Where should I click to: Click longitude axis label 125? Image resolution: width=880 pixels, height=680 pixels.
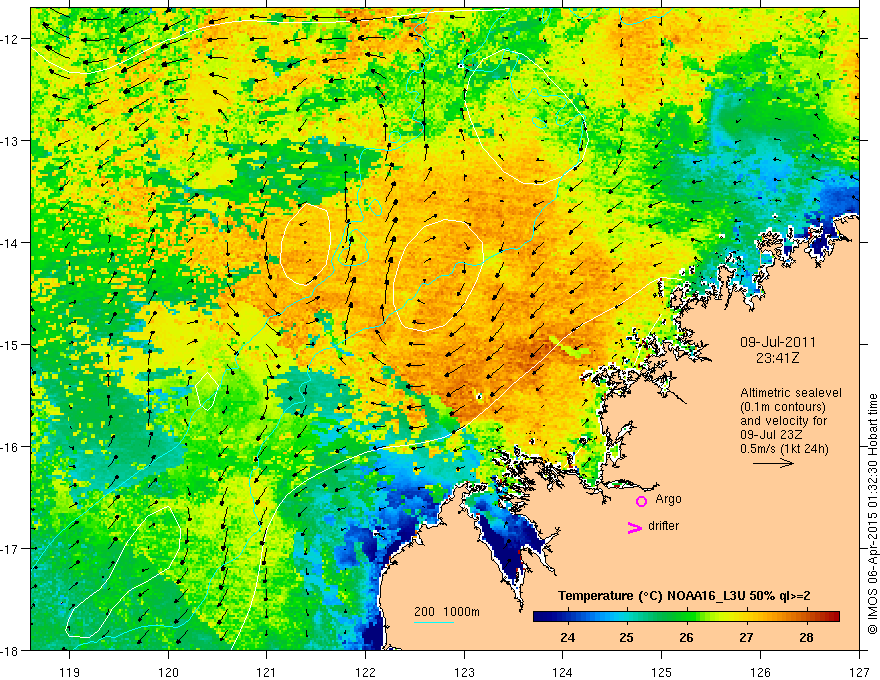coord(661,672)
